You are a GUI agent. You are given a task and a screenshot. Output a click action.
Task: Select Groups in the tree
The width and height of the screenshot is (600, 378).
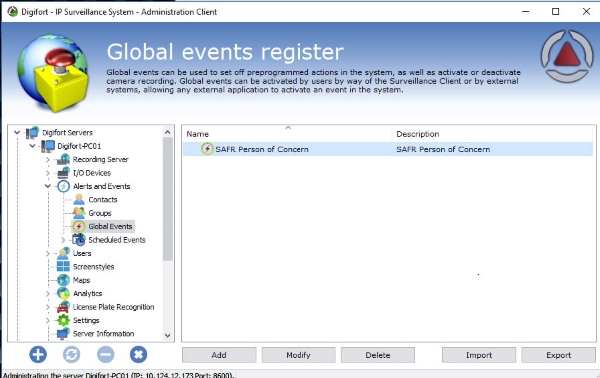coord(99,213)
